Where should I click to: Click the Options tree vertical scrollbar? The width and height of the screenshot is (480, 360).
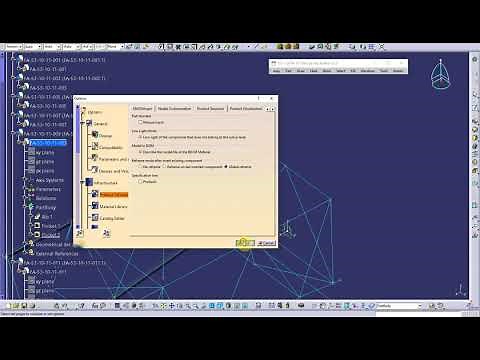pos(78,167)
